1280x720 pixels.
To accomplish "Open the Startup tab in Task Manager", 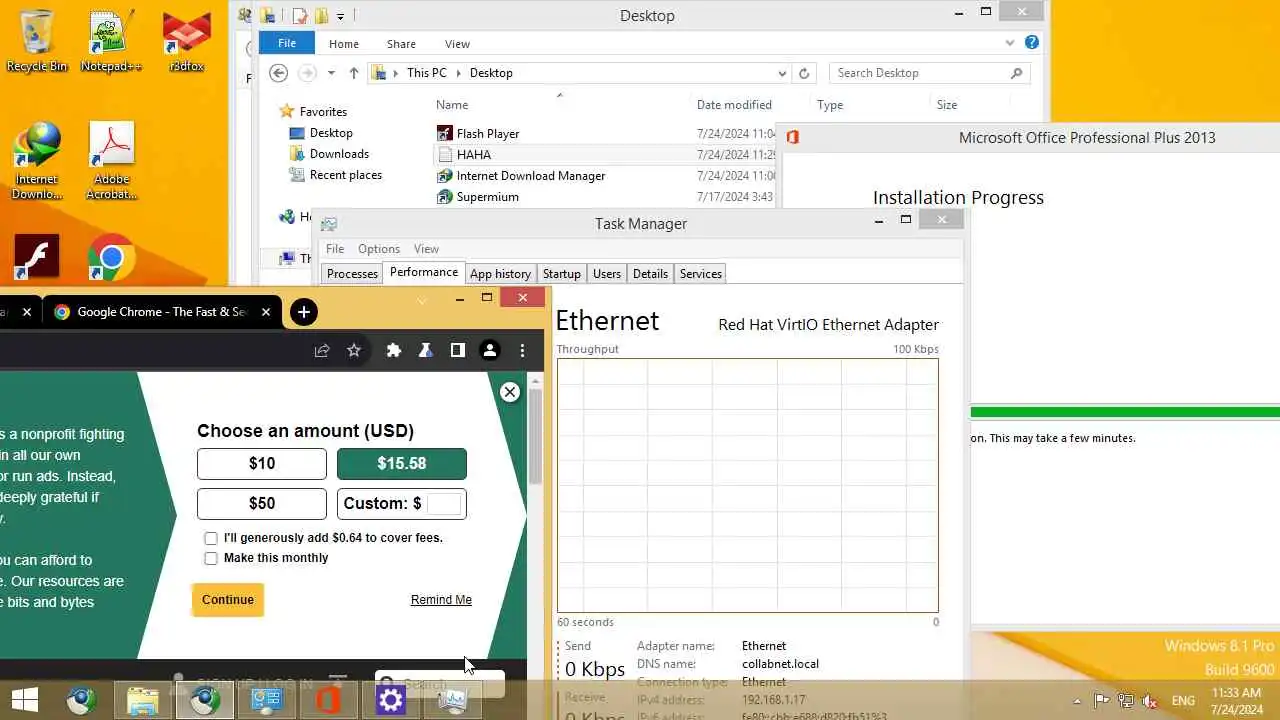I will pos(562,274).
